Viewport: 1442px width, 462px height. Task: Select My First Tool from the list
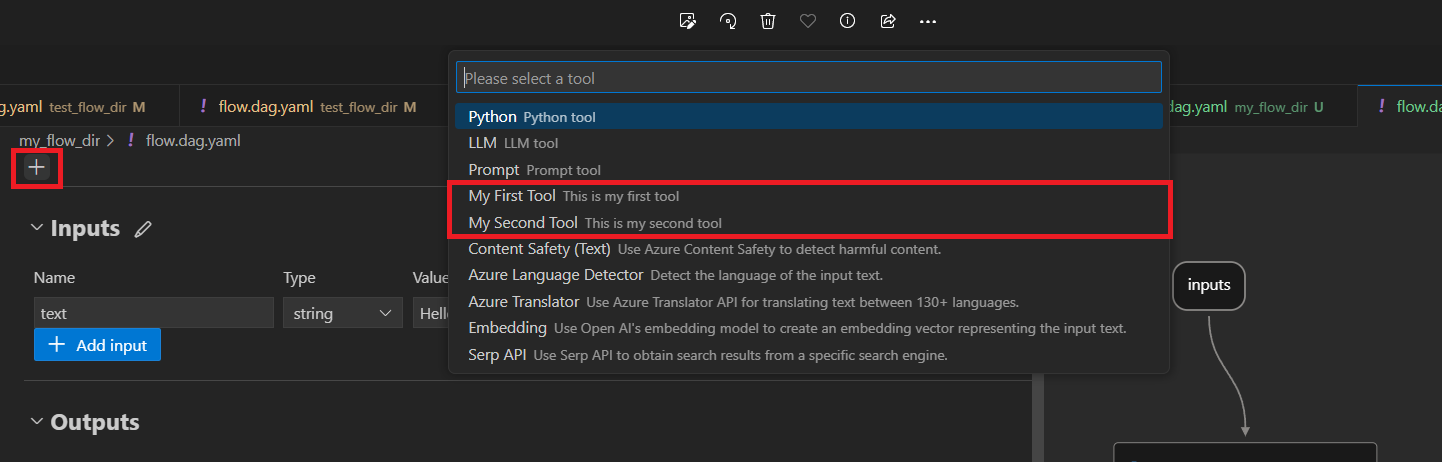(512, 196)
